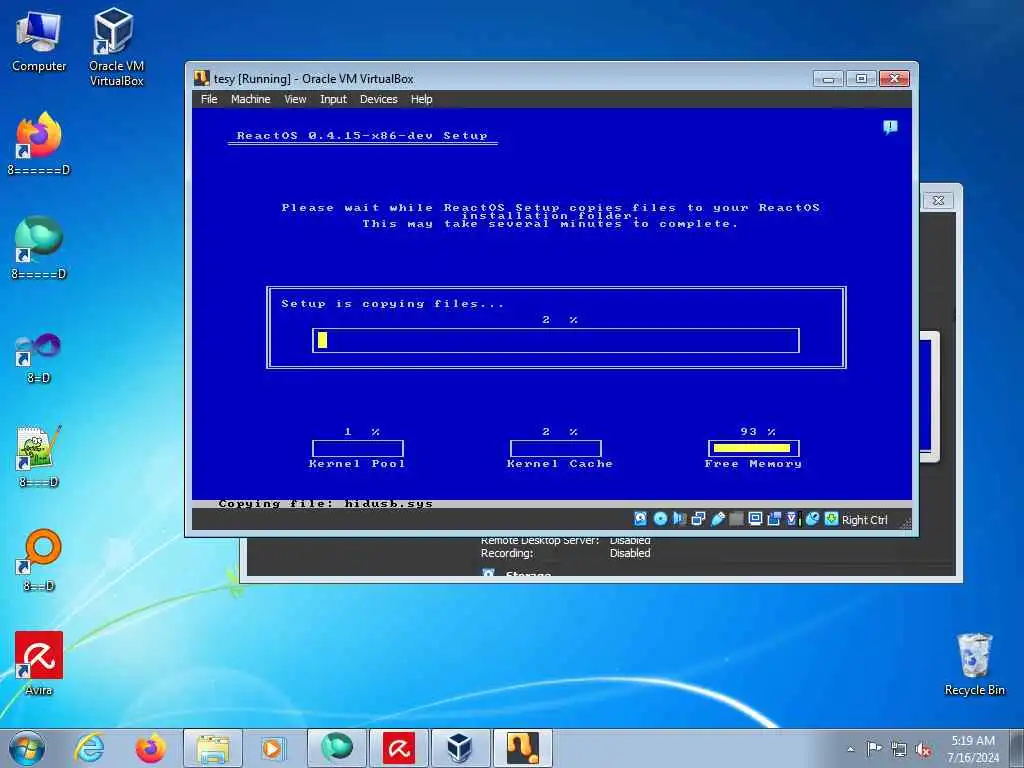Click the keyboard capture green arrow icon
The image size is (1024, 768).
coord(831,519)
